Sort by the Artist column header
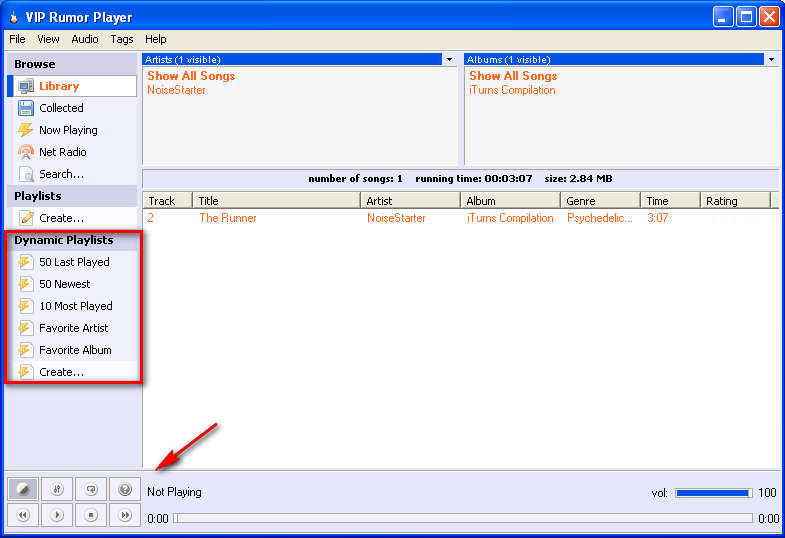The width and height of the screenshot is (785, 538). point(411,201)
